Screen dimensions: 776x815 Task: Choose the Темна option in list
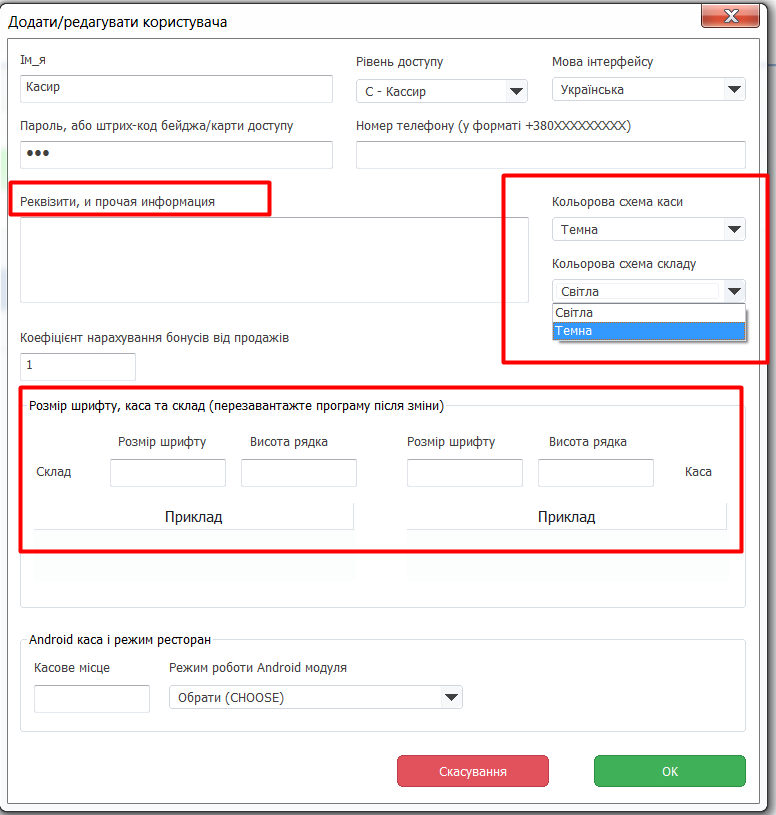[649, 331]
